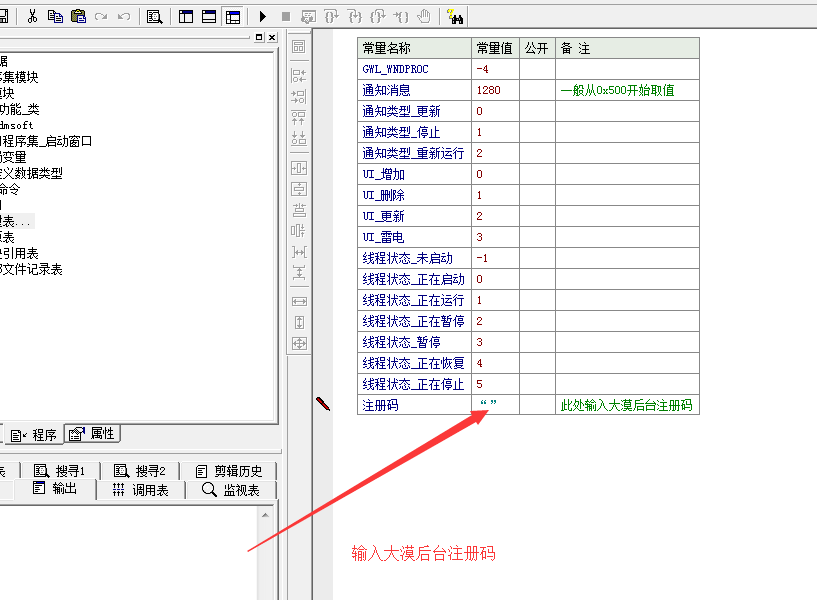Click the Redo arrow icon

[101, 17]
